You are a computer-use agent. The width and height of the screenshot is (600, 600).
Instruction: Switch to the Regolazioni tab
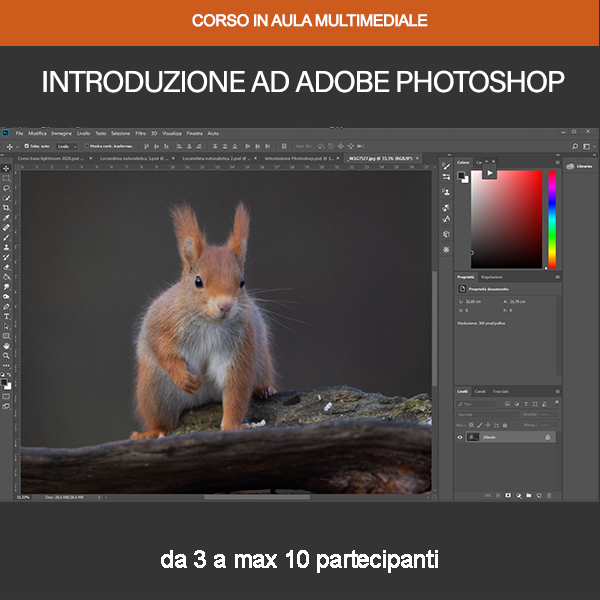point(491,277)
